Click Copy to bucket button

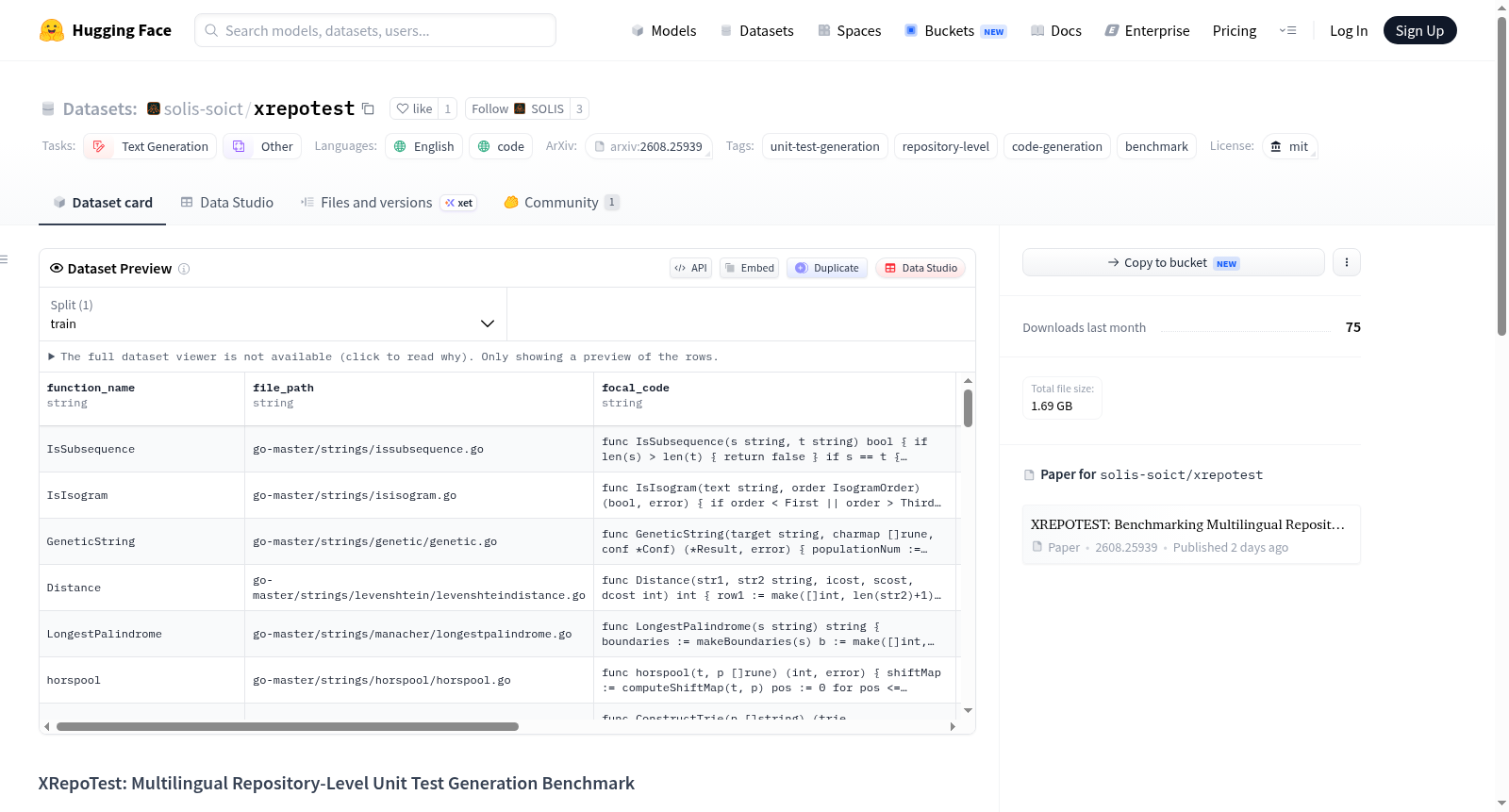tap(1173, 262)
